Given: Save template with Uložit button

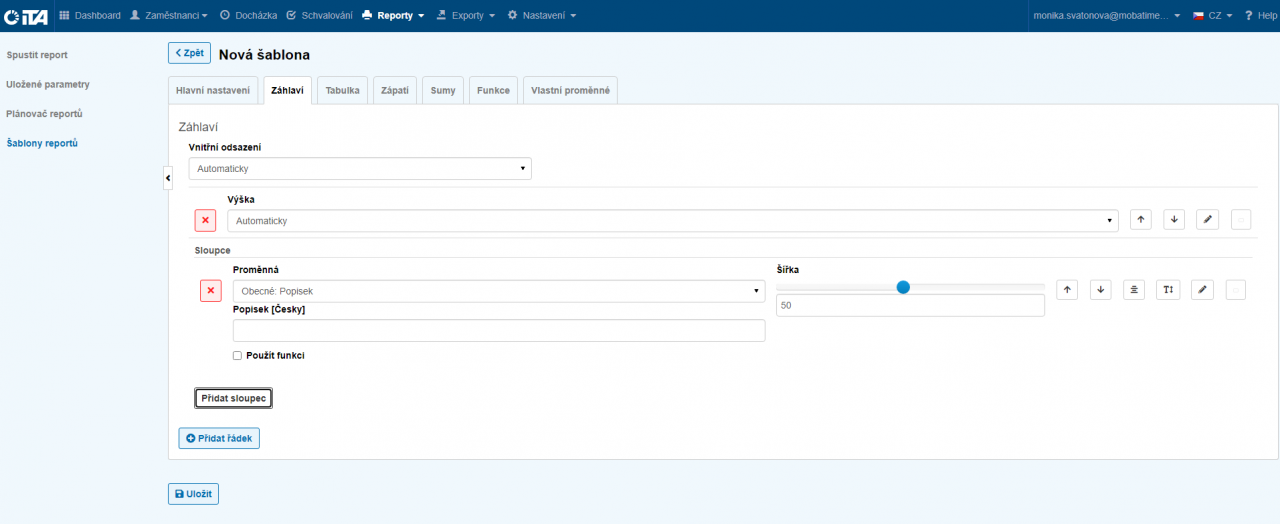Looking at the screenshot, I should pyautogui.click(x=193, y=494).
